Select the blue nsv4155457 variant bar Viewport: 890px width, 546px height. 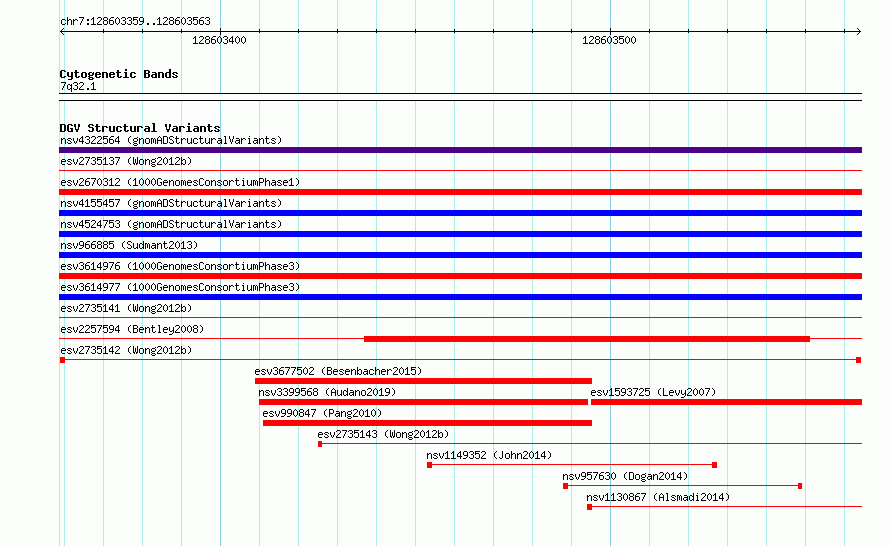click(460, 213)
